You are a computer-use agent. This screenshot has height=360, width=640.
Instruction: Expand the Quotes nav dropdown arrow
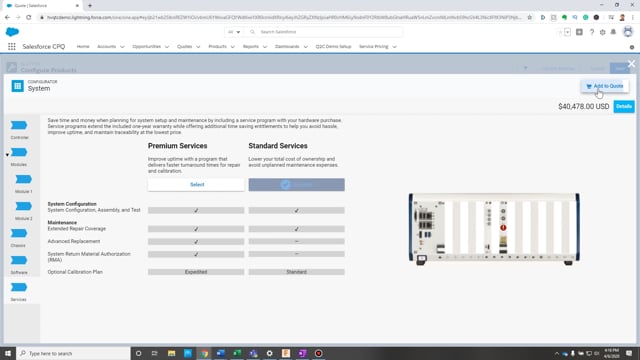tap(198, 47)
